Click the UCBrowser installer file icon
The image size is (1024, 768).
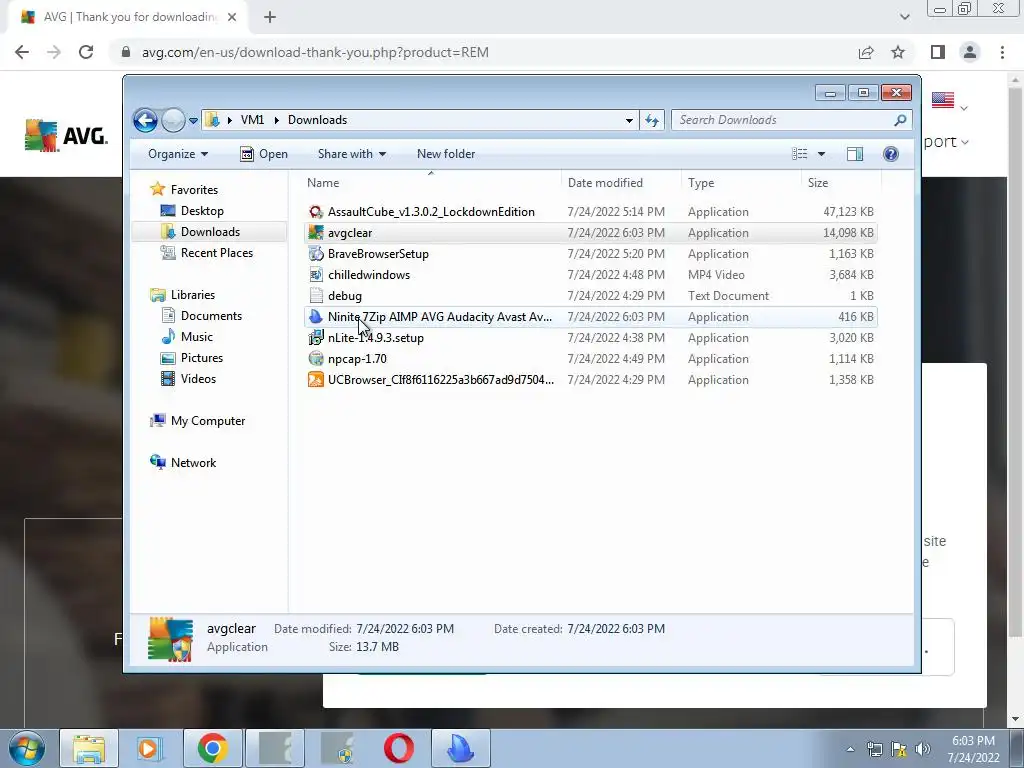pyautogui.click(x=316, y=379)
